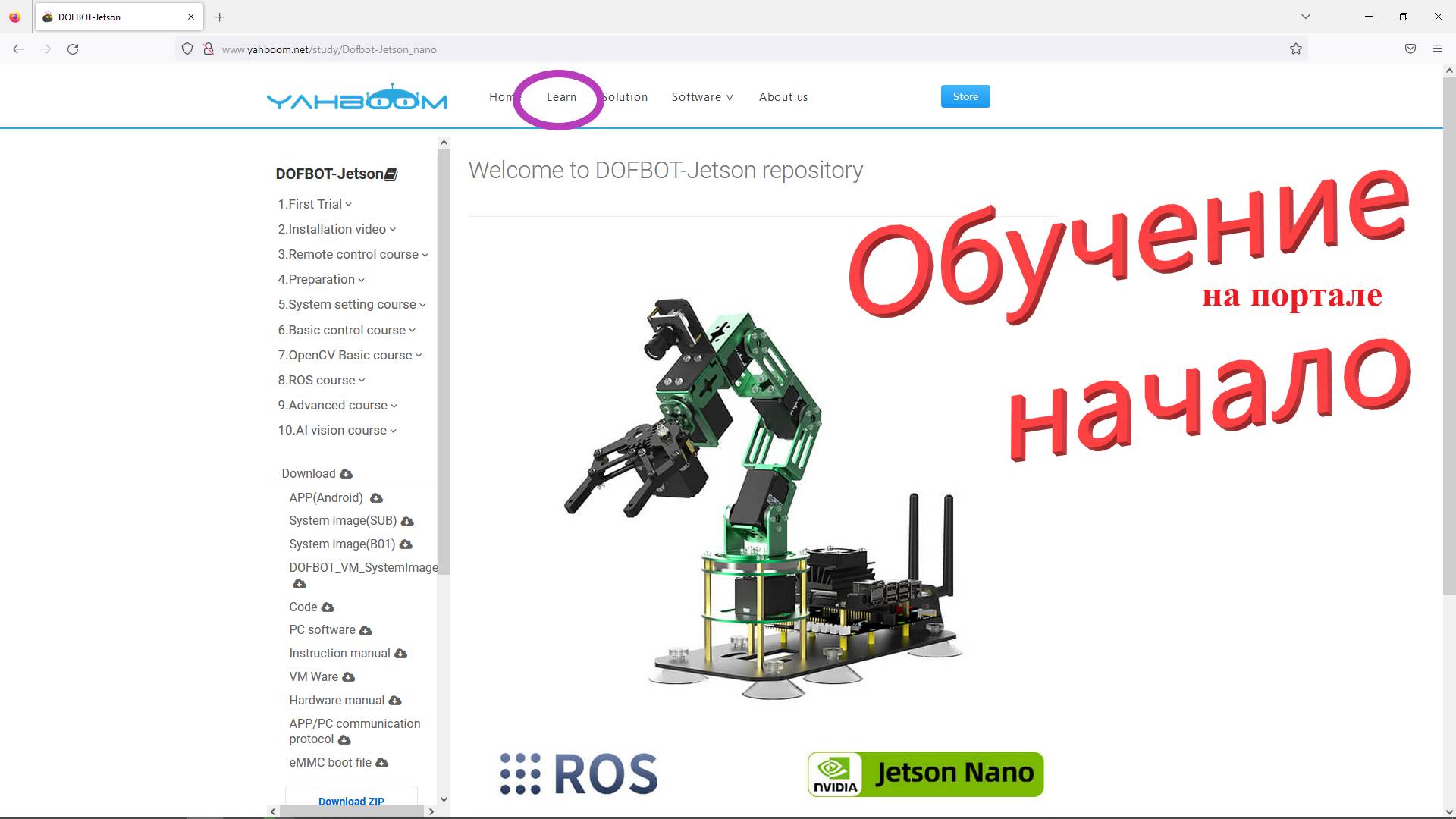
Task: Click the download cloud icon beside APP(Android)
Action: point(375,498)
